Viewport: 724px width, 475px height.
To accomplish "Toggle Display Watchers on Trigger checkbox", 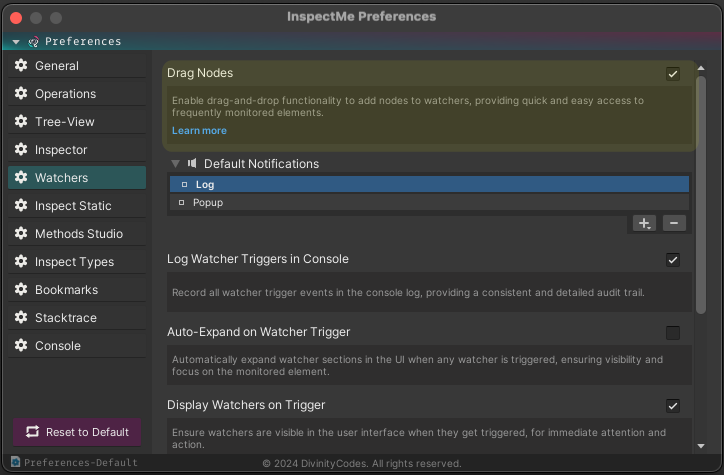I will [x=673, y=406].
